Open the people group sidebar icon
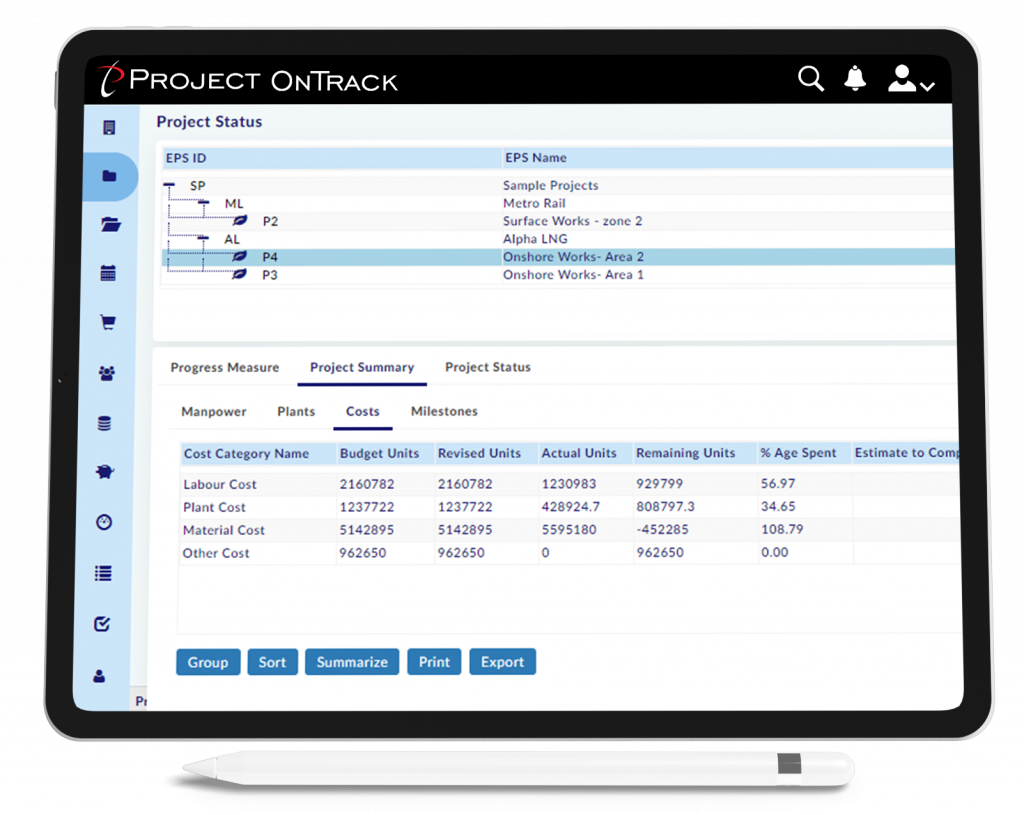 click(106, 373)
